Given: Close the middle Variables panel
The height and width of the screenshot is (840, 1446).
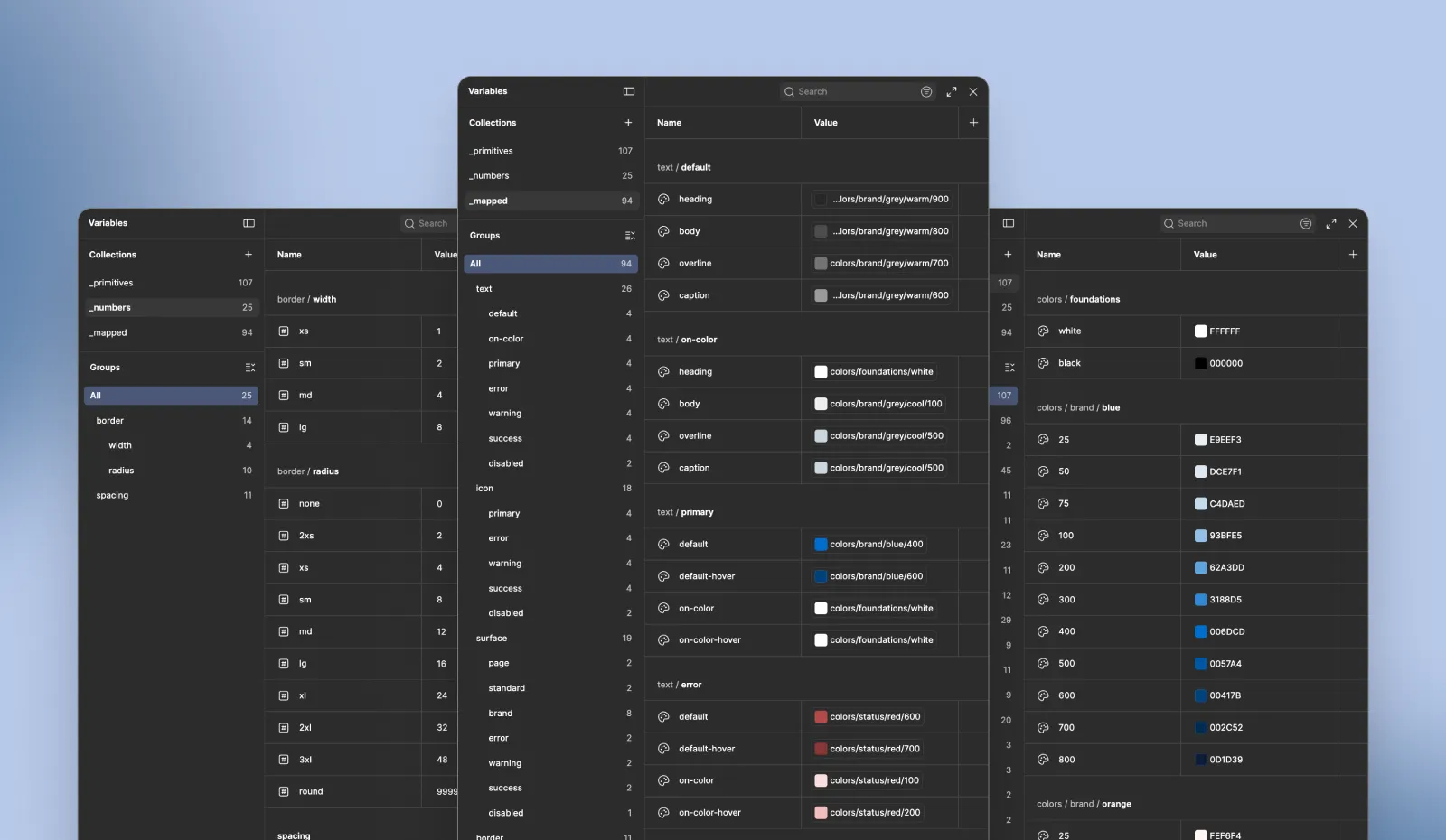Looking at the screenshot, I should [x=973, y=91].
